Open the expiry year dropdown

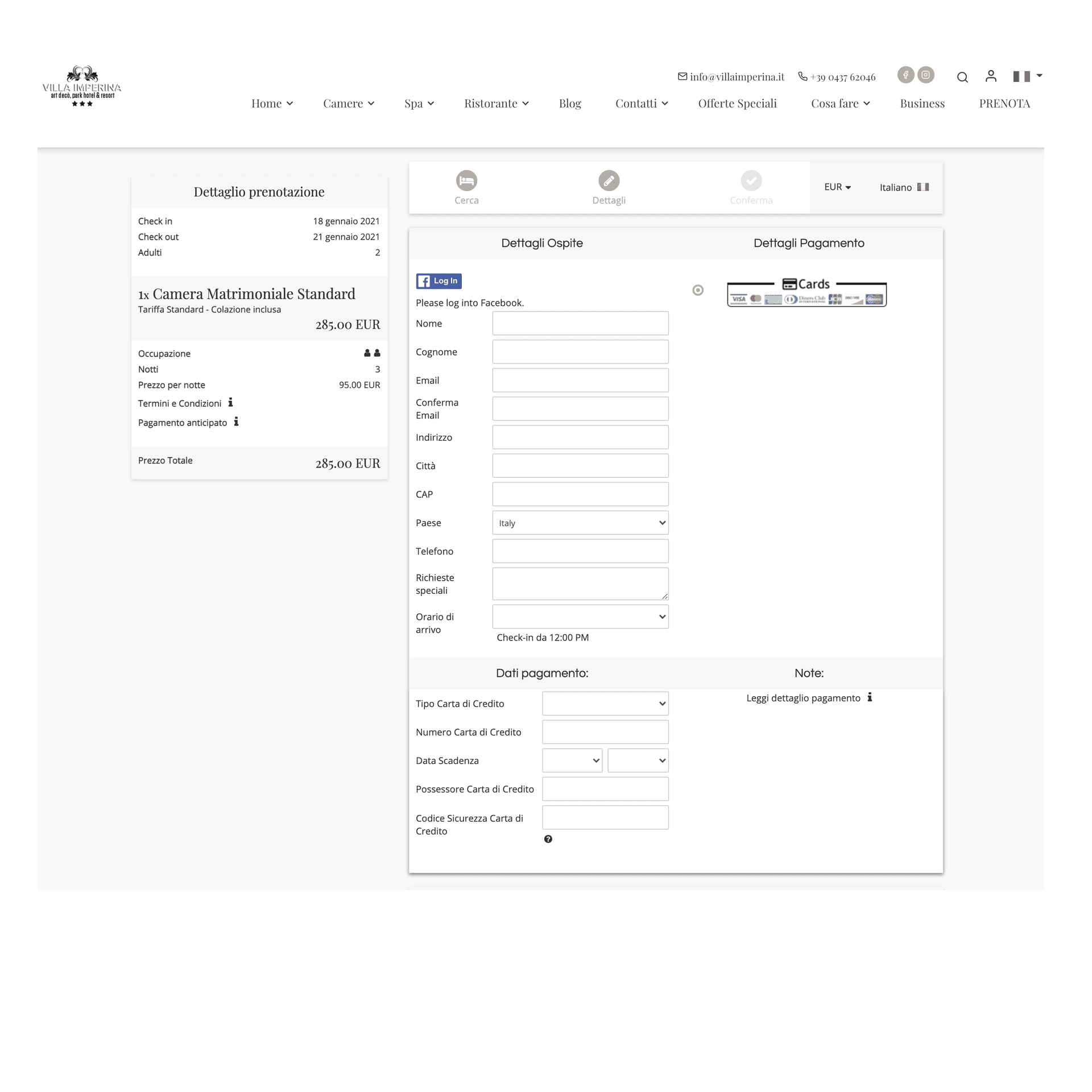638,760
